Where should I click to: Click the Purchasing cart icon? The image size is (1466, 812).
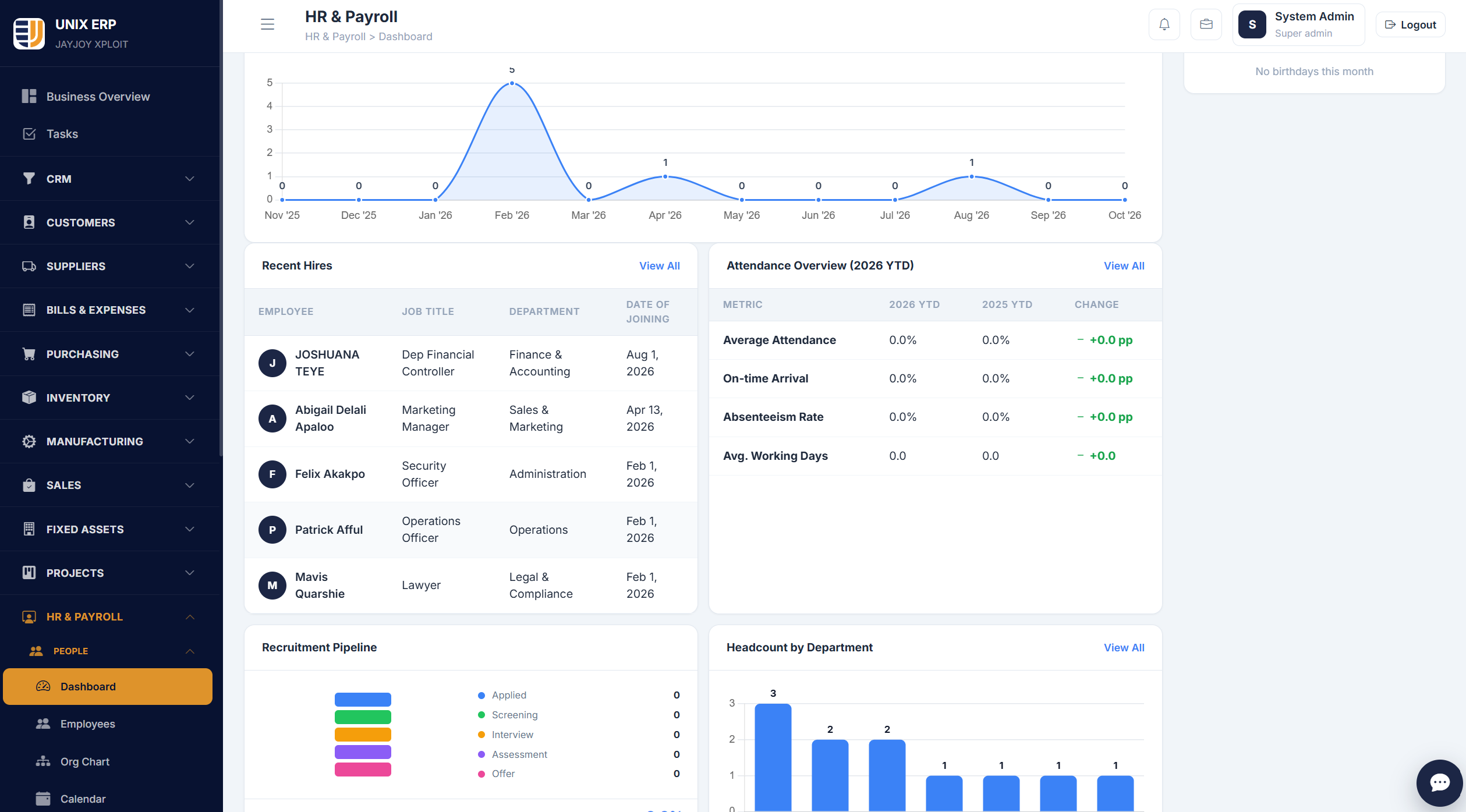point(29,354)
